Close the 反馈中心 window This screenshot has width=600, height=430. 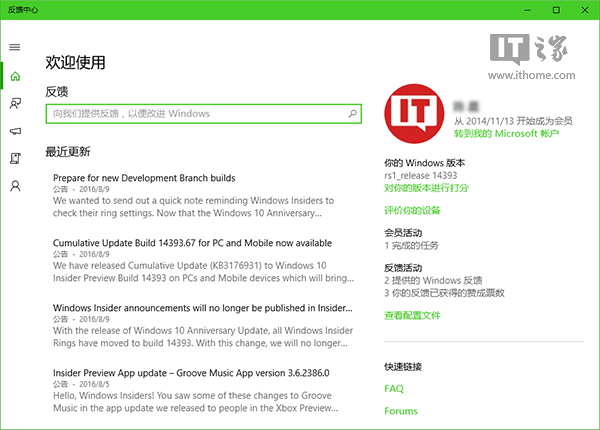tap(585, 10)
